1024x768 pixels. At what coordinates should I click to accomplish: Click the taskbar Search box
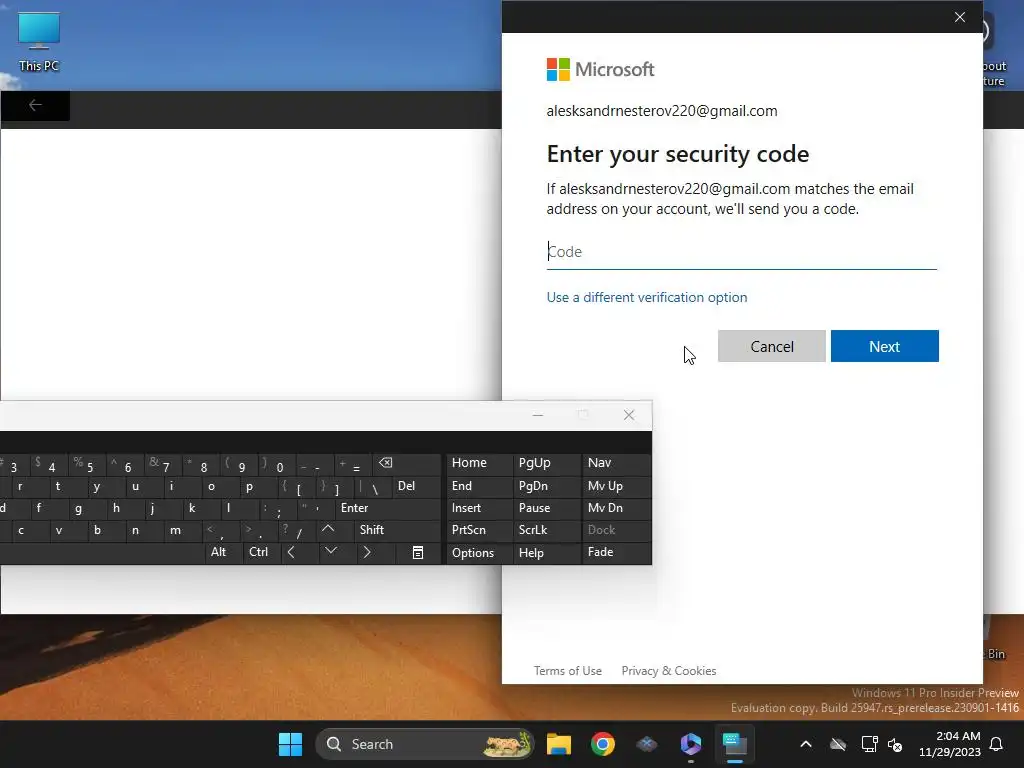425,744
